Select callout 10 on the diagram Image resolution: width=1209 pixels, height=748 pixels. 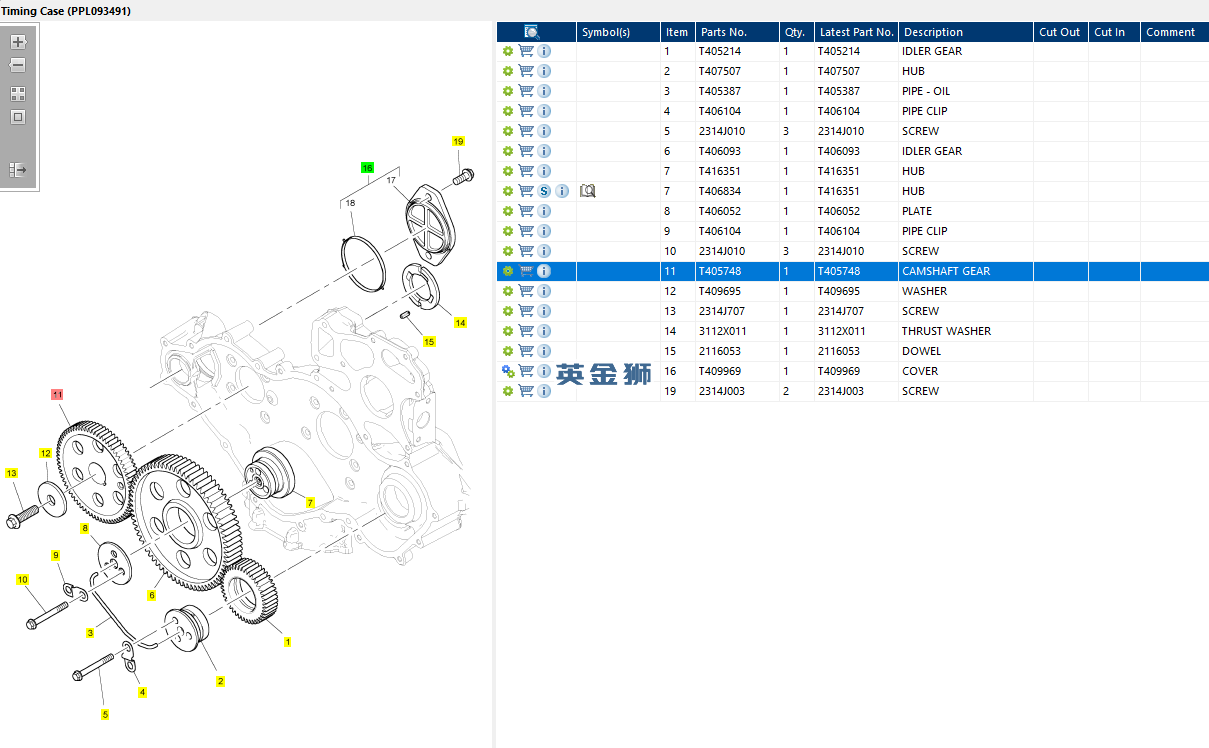coord(22,579)
